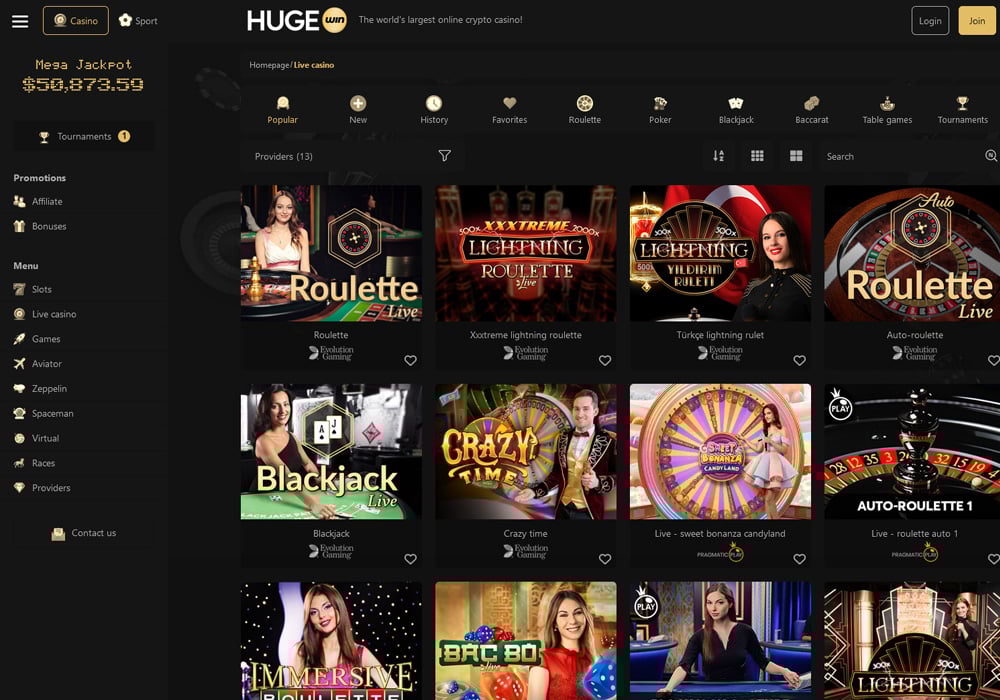Image resolution: width=1000 pixels, height=700 pixels.
Task: Switch to the Sport section
Action: [x=138, y=20]
